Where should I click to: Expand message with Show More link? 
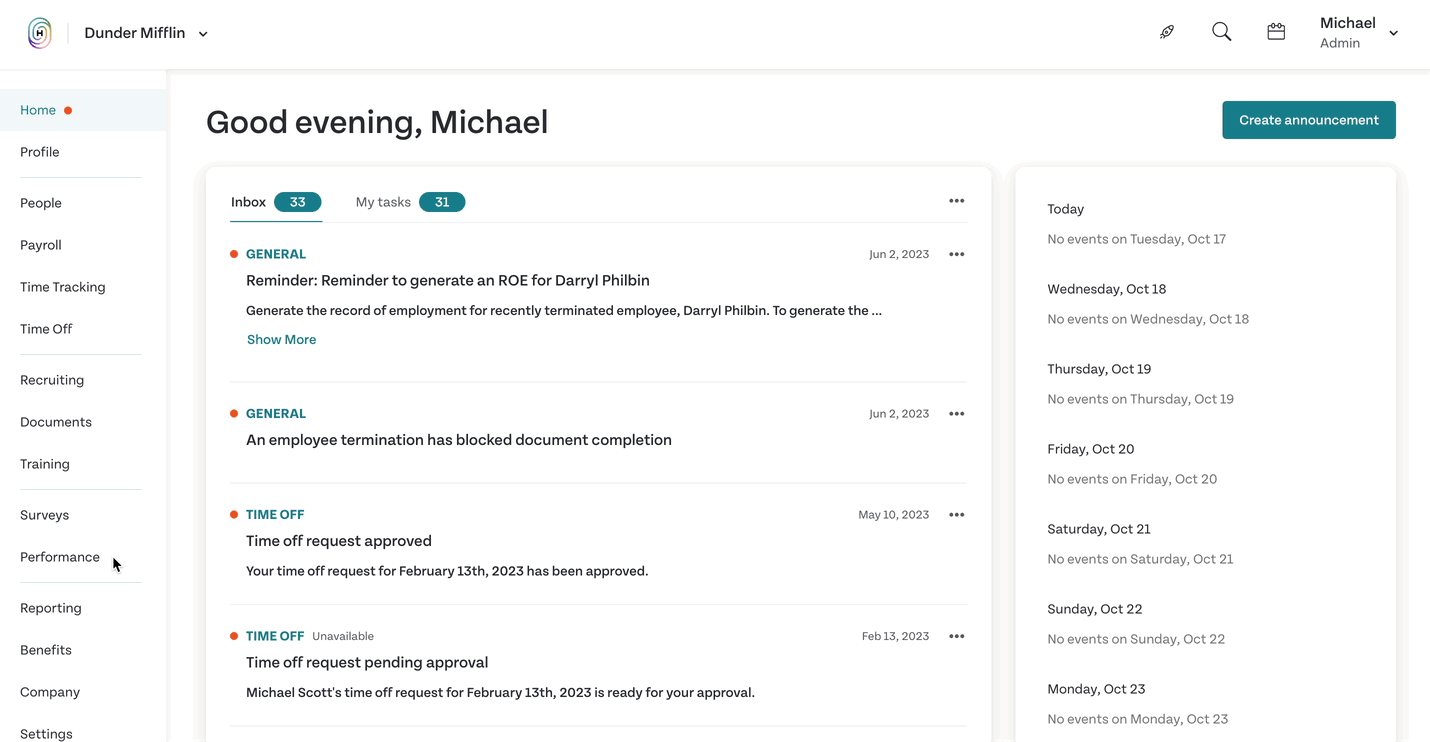click(x=281, y=340)
